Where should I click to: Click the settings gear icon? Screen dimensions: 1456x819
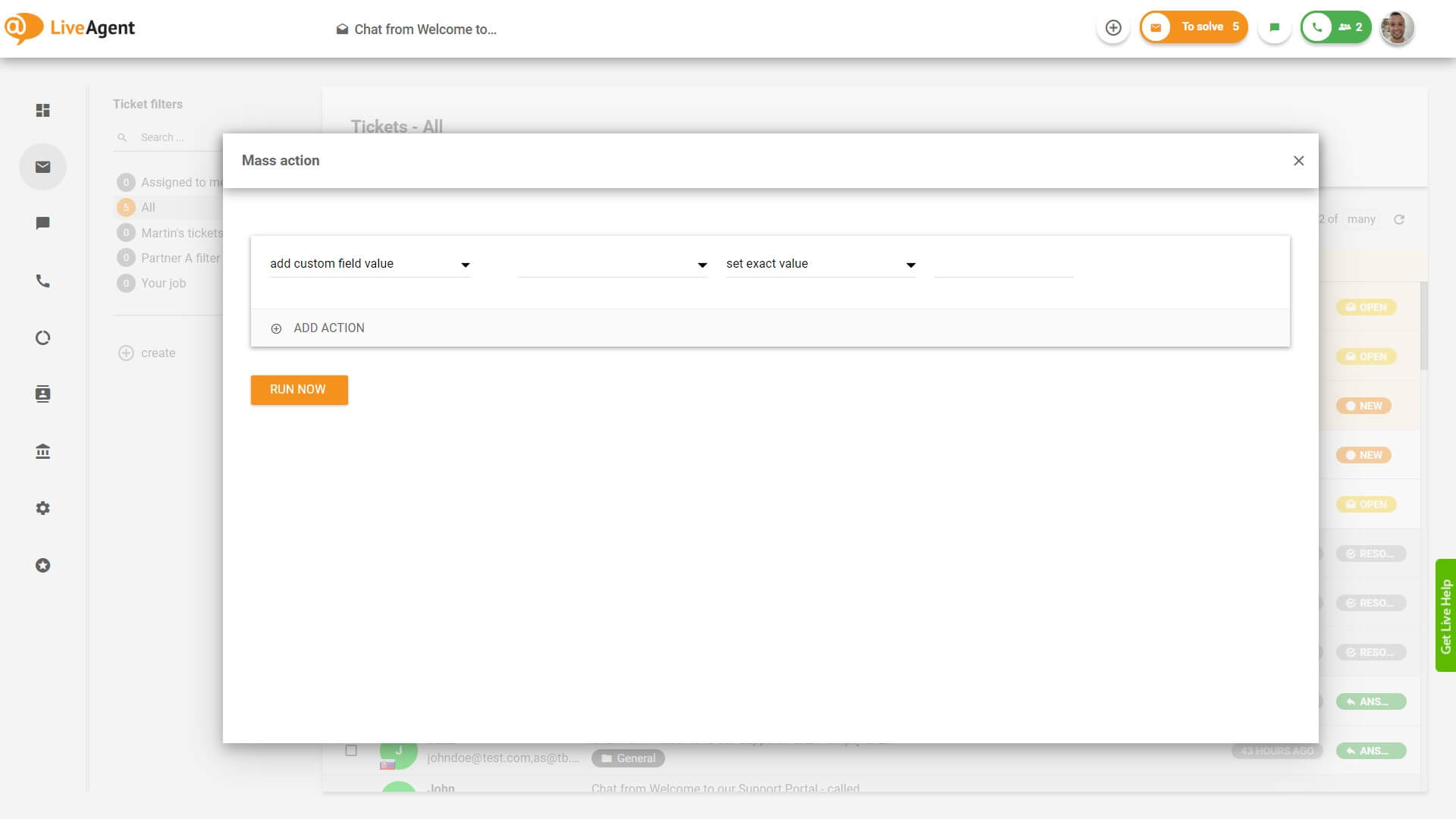(x=42, y=508)
